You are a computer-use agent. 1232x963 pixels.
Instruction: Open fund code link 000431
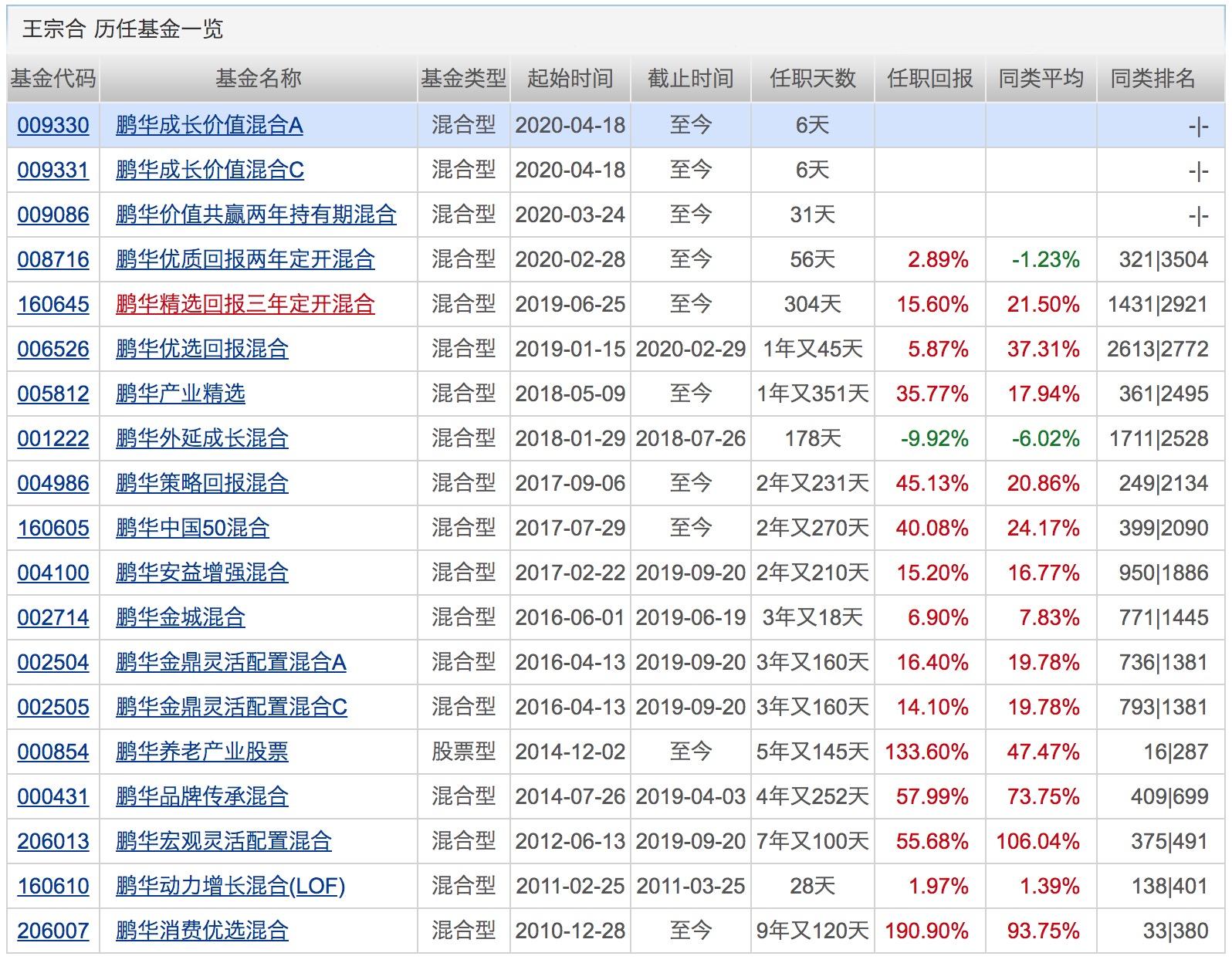tap(53, 796)
